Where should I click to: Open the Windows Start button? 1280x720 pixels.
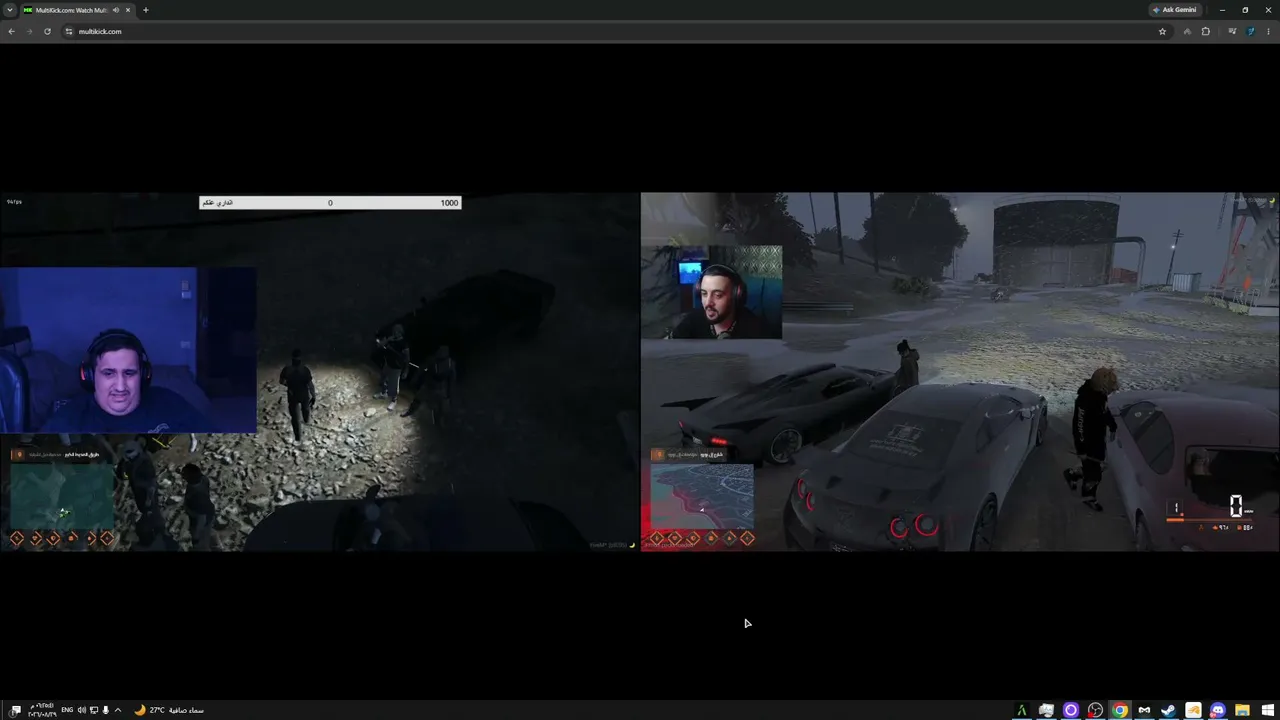[x=1266, y=710]
